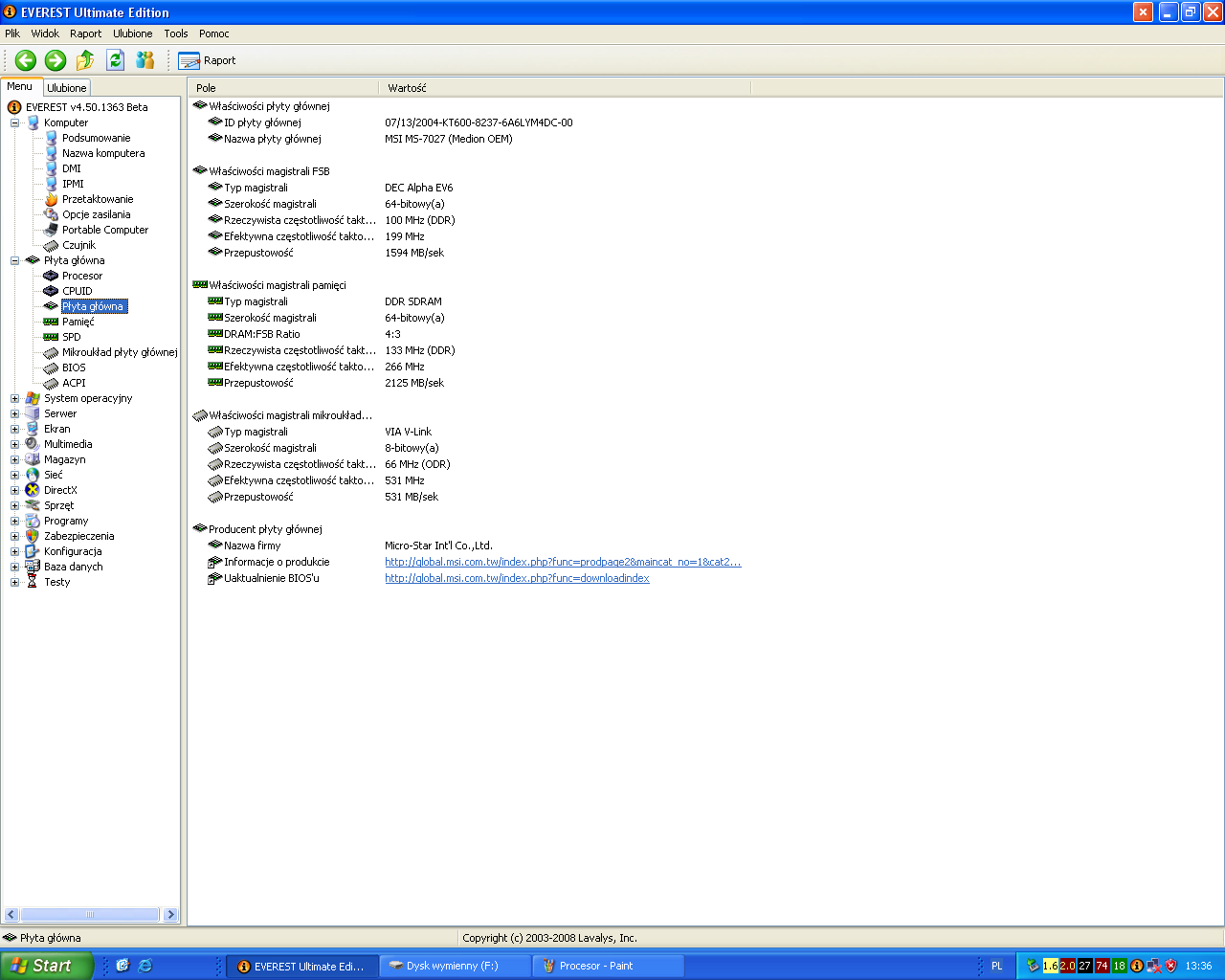Select the Konfiguracja tree item

coord(73,551)
